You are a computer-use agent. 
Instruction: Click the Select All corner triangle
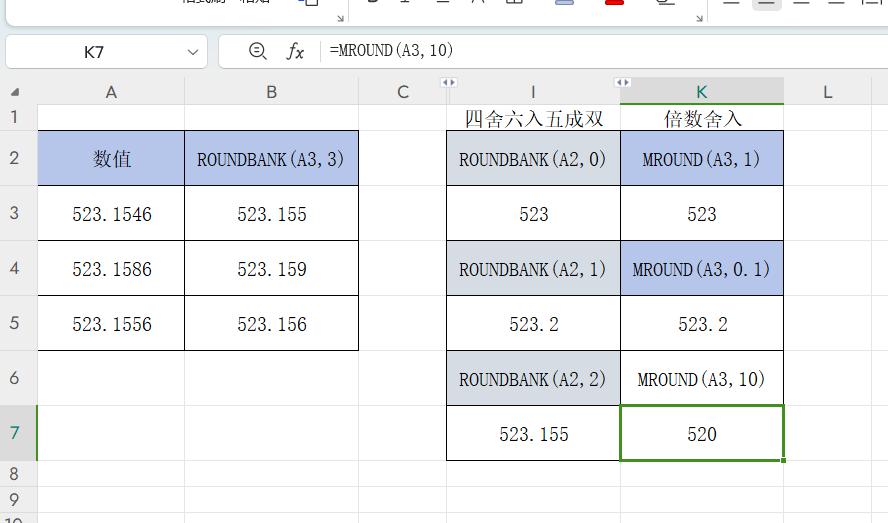15,92
